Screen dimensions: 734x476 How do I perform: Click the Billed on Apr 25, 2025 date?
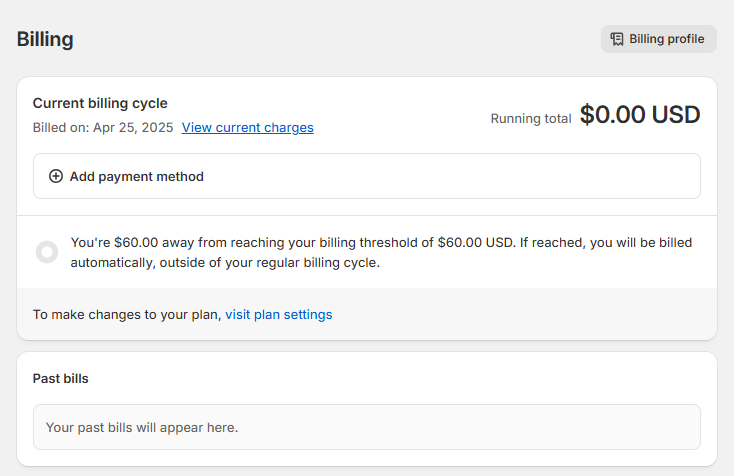click(x=103, y=128)
